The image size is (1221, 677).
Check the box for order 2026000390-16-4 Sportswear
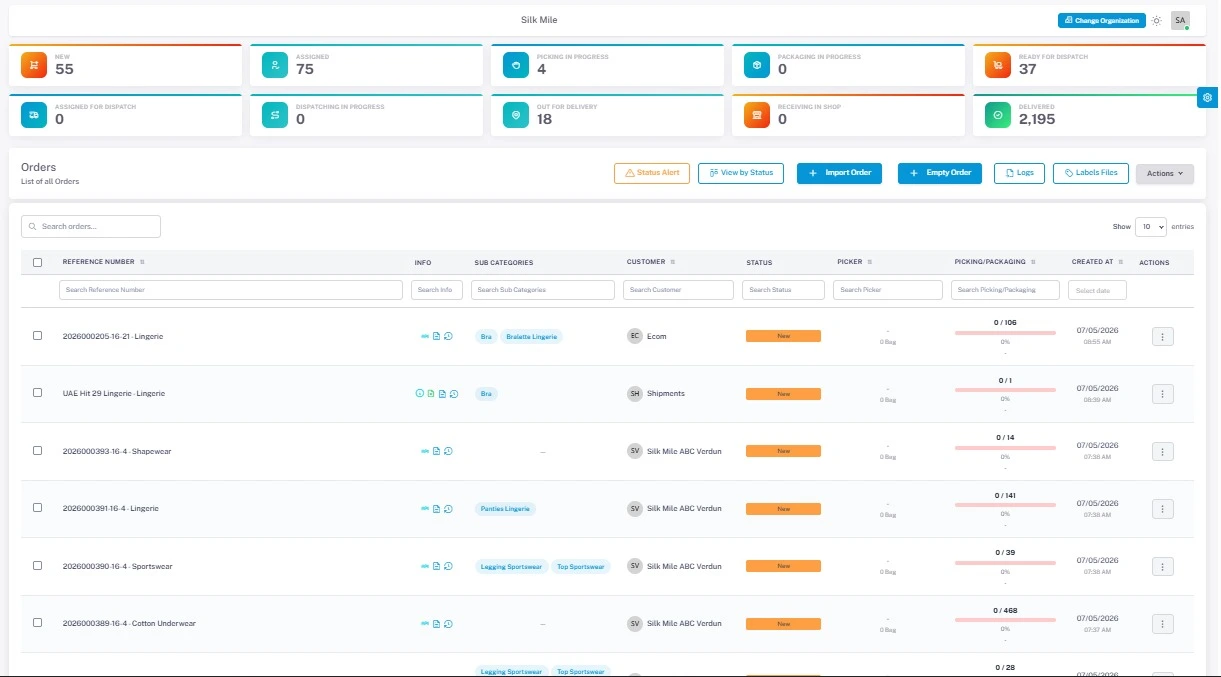tap(38, 566)
